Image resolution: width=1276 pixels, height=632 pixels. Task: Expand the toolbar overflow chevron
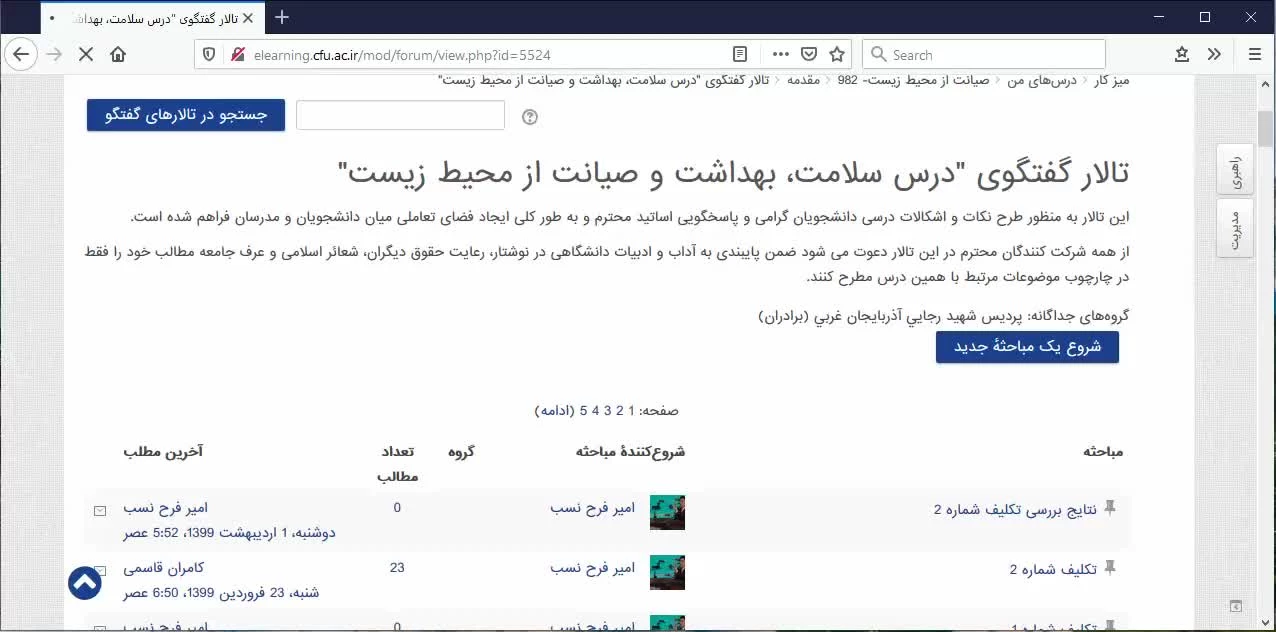click(x=1214, y=55)
